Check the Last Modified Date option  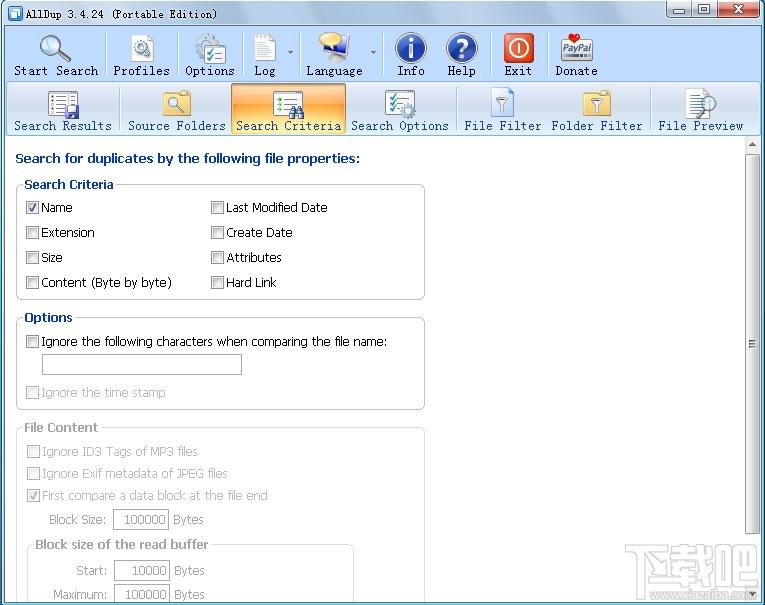(217, 208)
